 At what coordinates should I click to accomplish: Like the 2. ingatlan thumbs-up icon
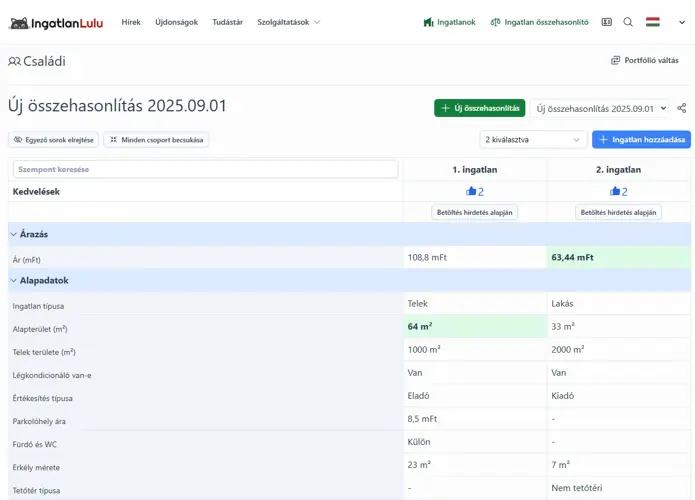click(x=614, y=191)
